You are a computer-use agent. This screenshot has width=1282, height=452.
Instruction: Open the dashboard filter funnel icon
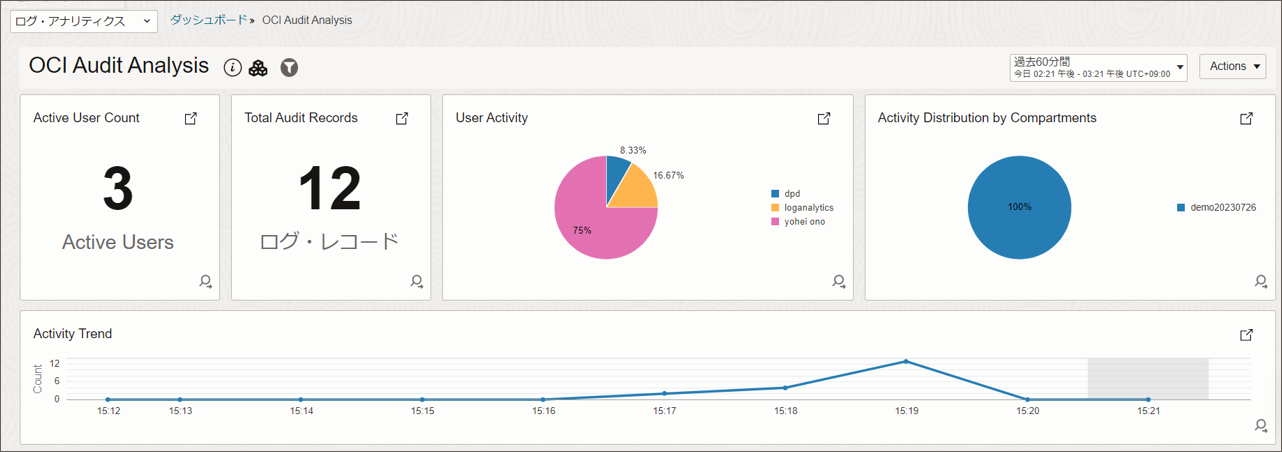click(289, 67)
